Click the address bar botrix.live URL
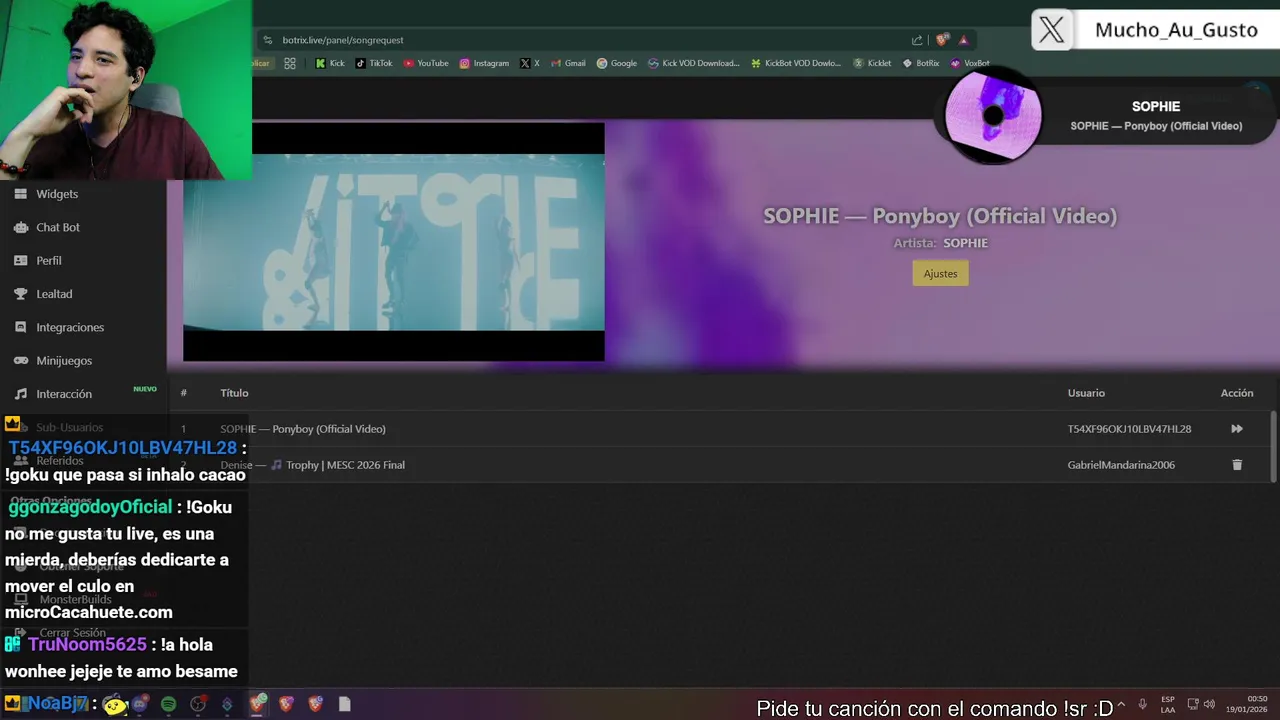 (x=343, y=40)
